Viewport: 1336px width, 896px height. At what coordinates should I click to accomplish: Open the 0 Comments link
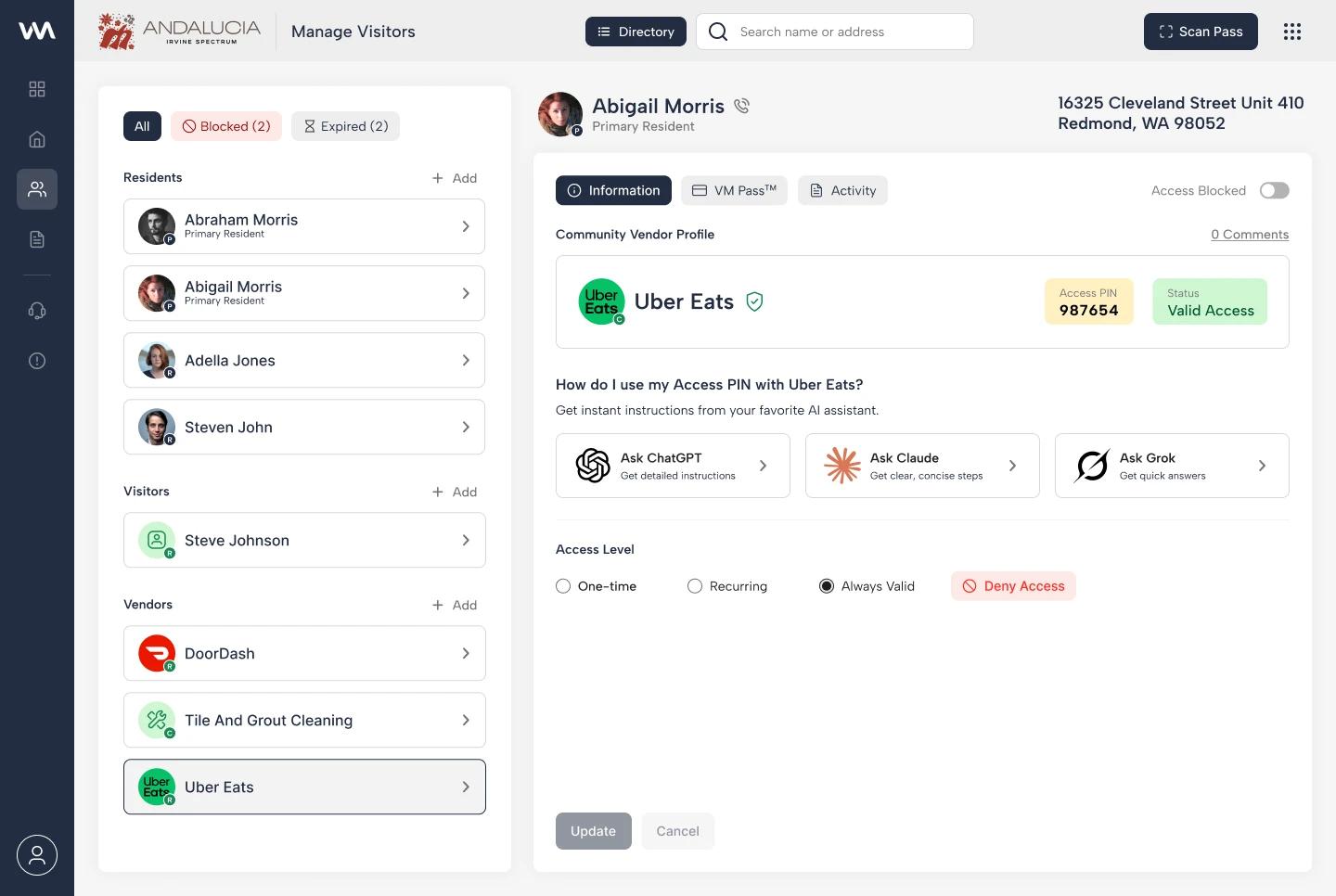click(x=1250, y=235)
